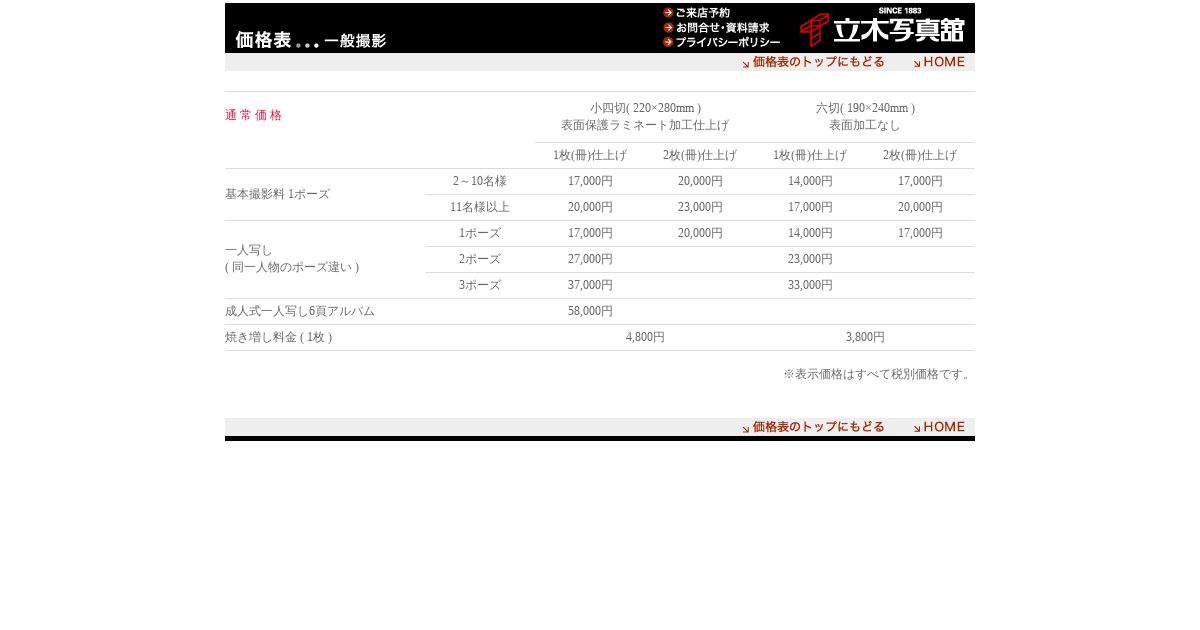
Task: Click the bottom 価格表のトップにもどる link
Action: coord(813,427)
